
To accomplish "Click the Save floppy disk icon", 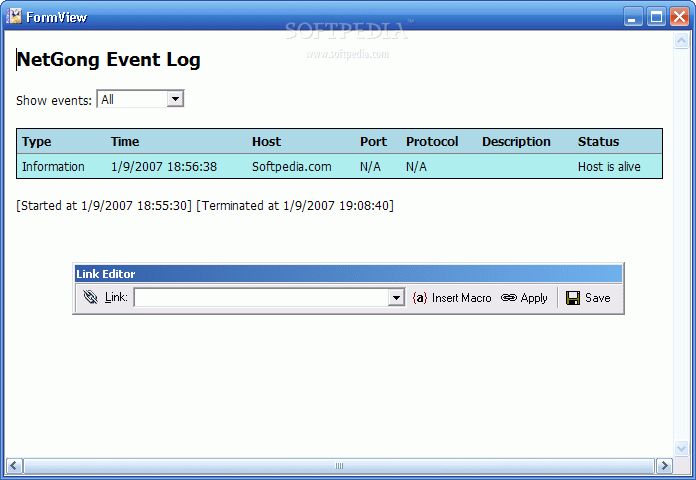I will tap(573, 298).
